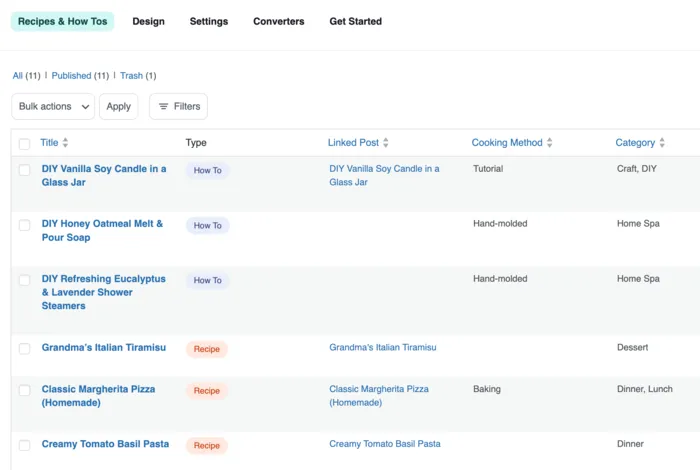The height and width of the screenshot is (470, 700).
Task: Select the DIY Vanilla Soy Candle checkbox
Action: click(x=25, y=170)
